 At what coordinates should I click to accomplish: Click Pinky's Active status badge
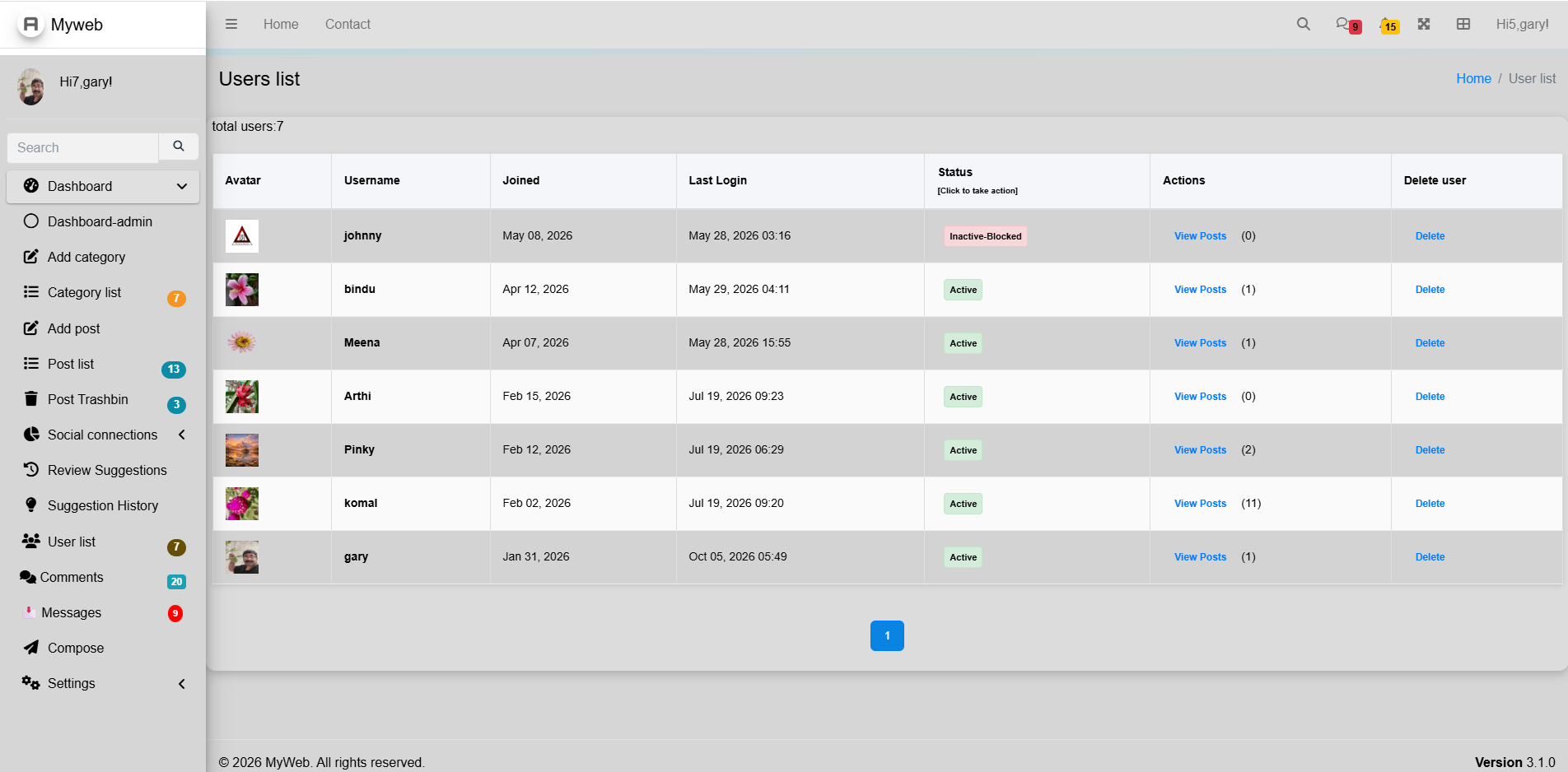(963, 450)
